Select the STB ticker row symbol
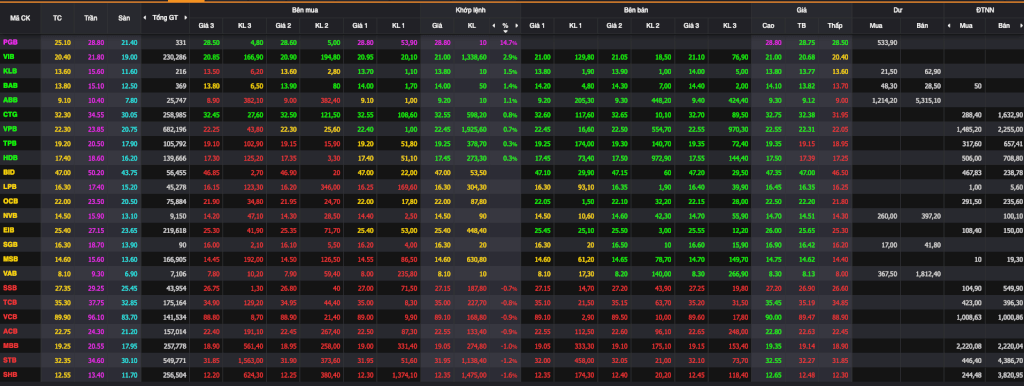 click(10, 359)
